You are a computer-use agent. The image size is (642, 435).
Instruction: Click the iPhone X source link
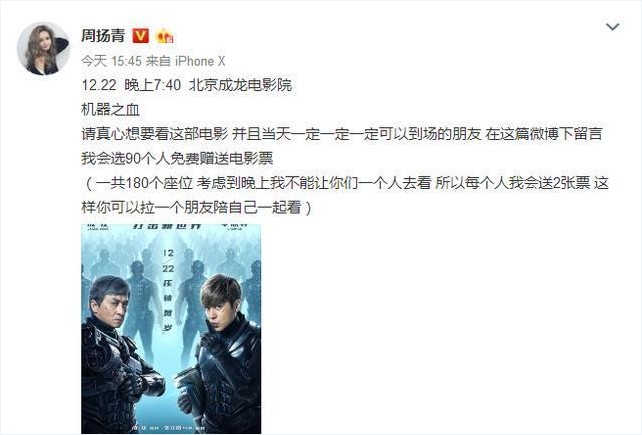coord(200,61)
